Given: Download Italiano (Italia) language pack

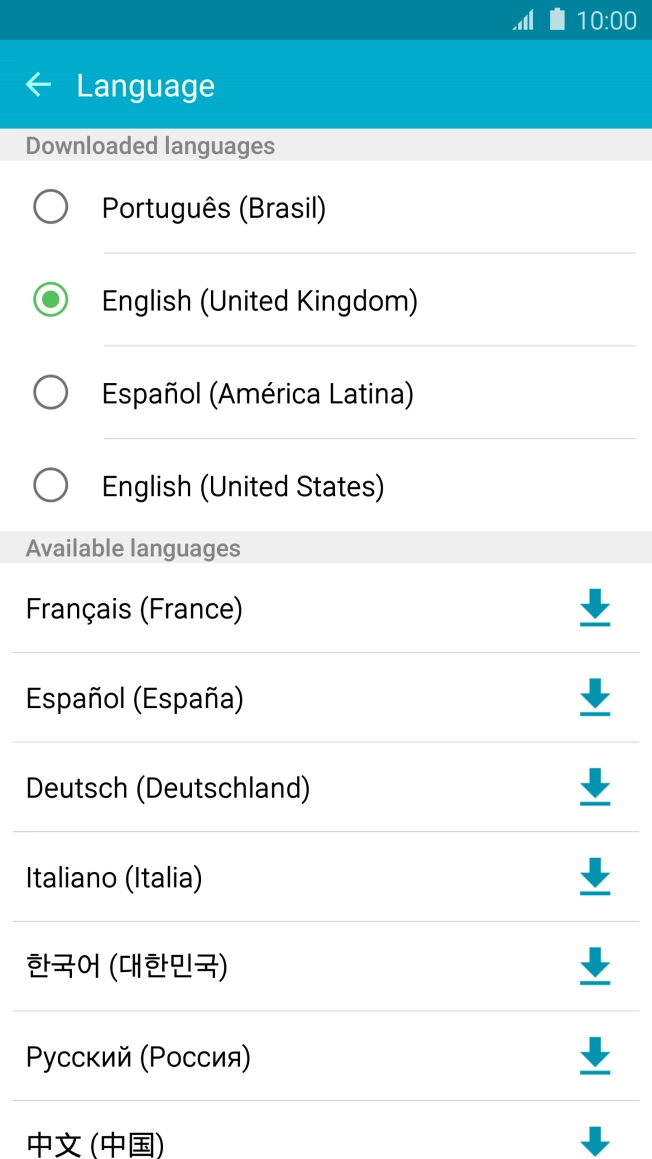Looking at the screenshot, I should pos(595,877).
